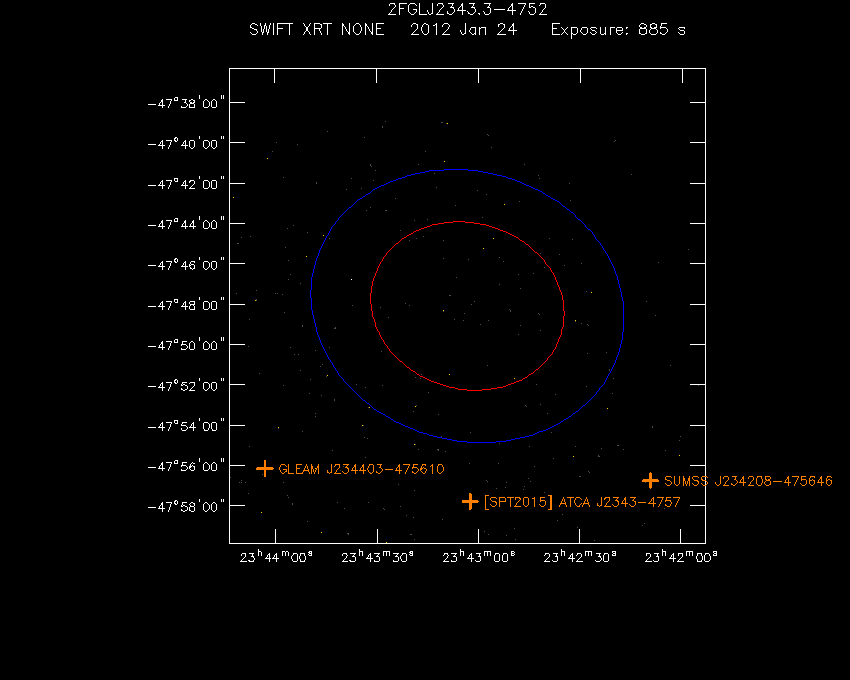
Task: Click the right ascension label 23h42m30s
Action: tap(579, 557)
